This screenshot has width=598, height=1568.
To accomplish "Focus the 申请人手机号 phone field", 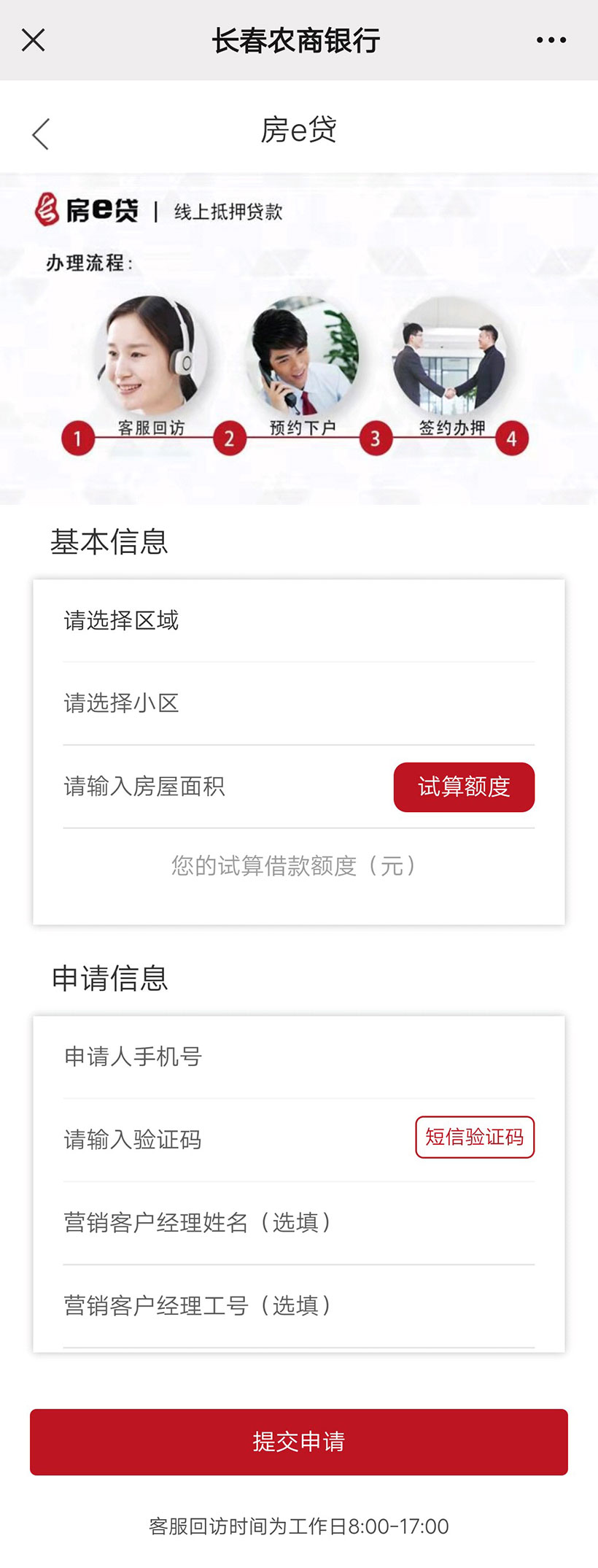I will click(x=298, y=1057).
